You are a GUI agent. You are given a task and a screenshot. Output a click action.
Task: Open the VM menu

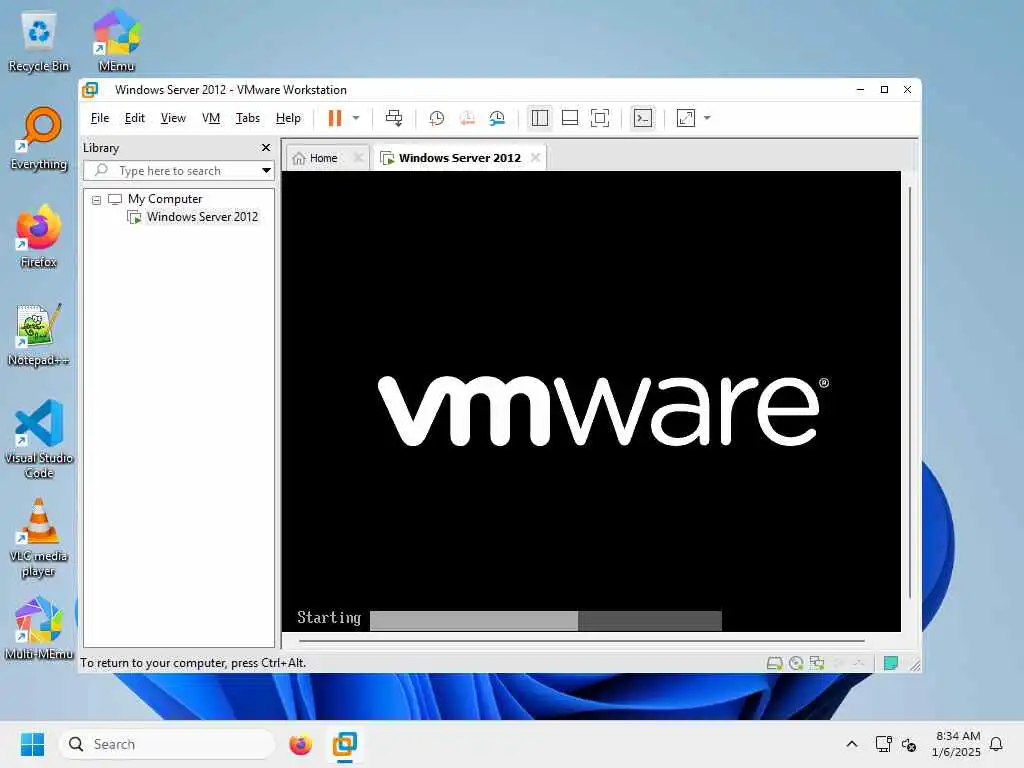(x=211, y=118)
